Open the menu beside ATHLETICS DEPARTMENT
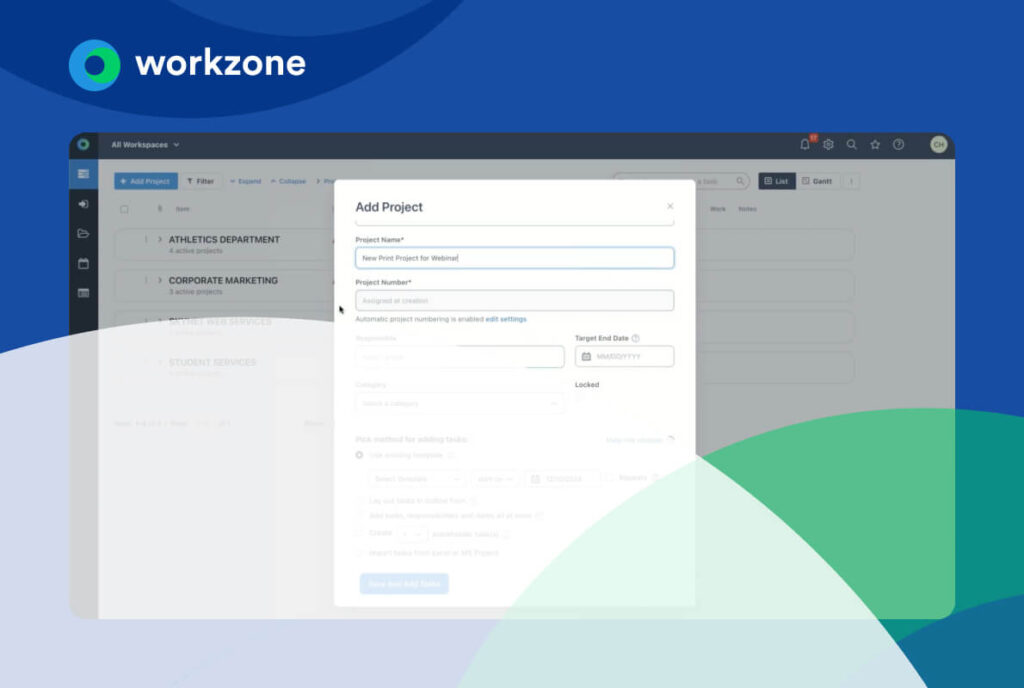The image size is (1024, 688). click(146, 240)
